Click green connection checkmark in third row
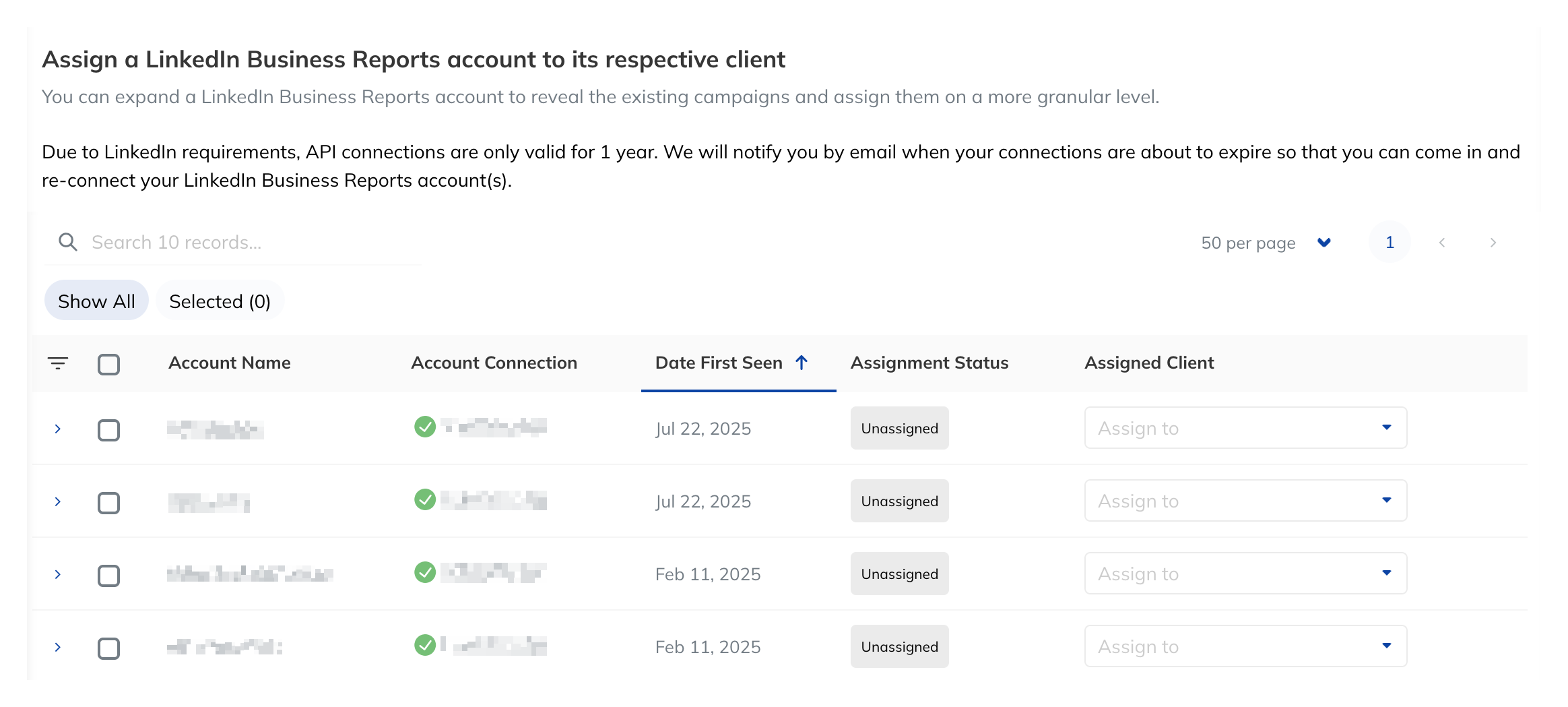 pos(425,572)
